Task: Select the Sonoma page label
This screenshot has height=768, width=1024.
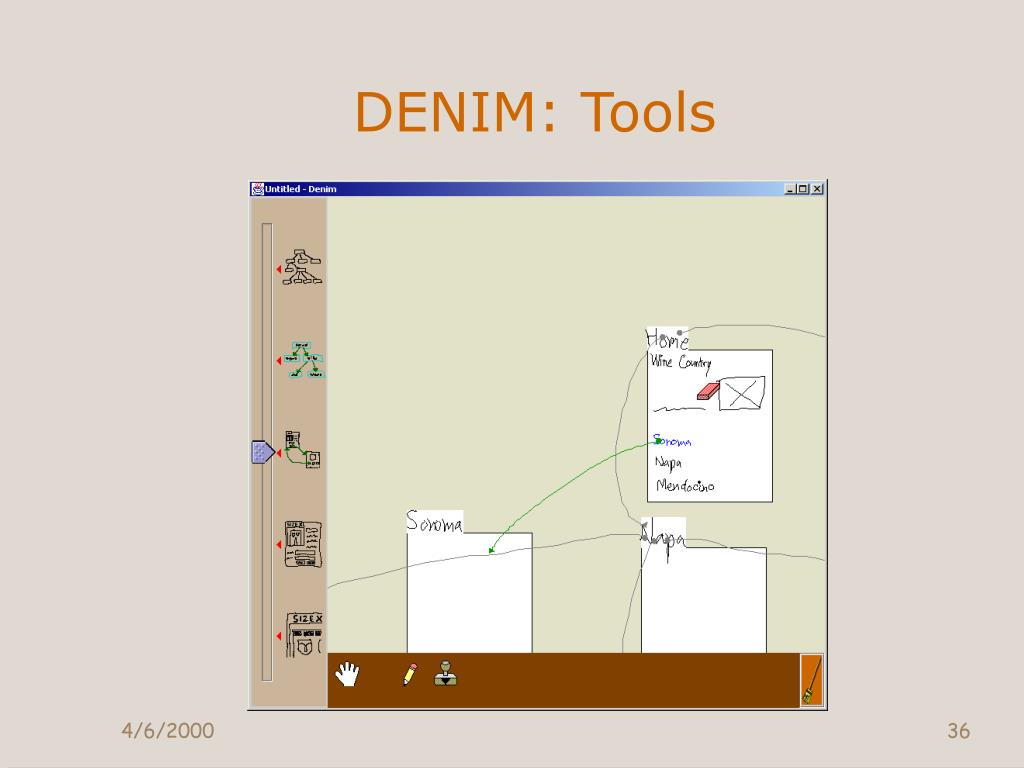Action: tap(434, 522)
